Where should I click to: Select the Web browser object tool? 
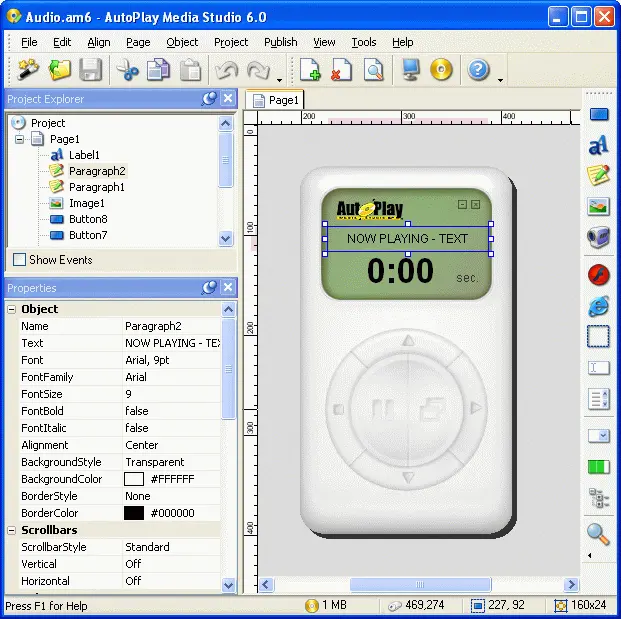598,306
